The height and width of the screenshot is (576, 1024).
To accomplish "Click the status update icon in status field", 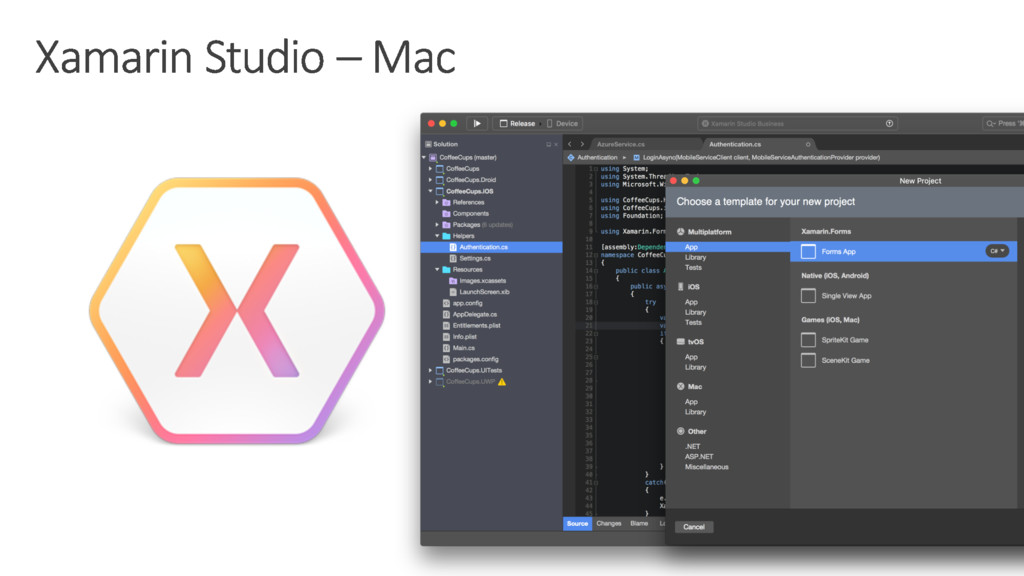I will (889, 123).
